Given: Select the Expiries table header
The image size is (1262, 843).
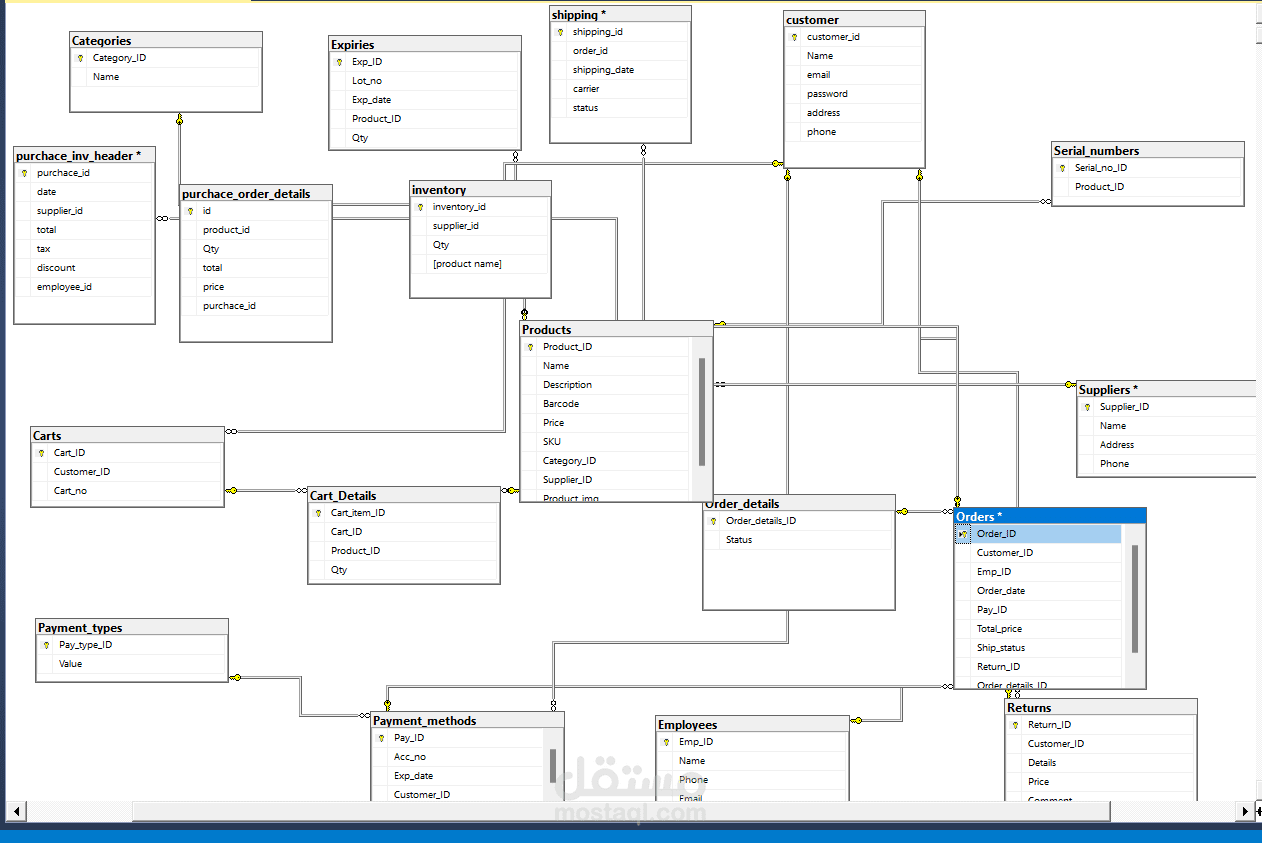Looking at the screenshot, I should click(x=425, y=45).
